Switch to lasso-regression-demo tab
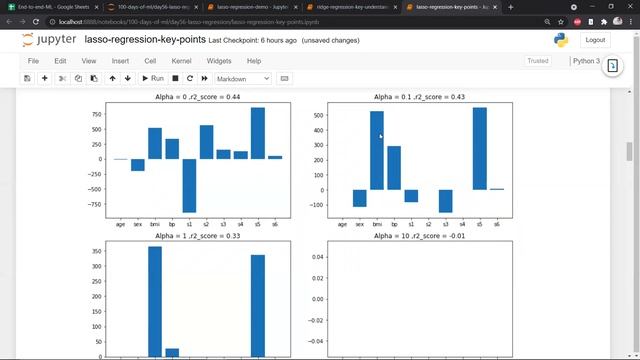Image resolution: width=640 pixels, height=360 pixels. 252,7
